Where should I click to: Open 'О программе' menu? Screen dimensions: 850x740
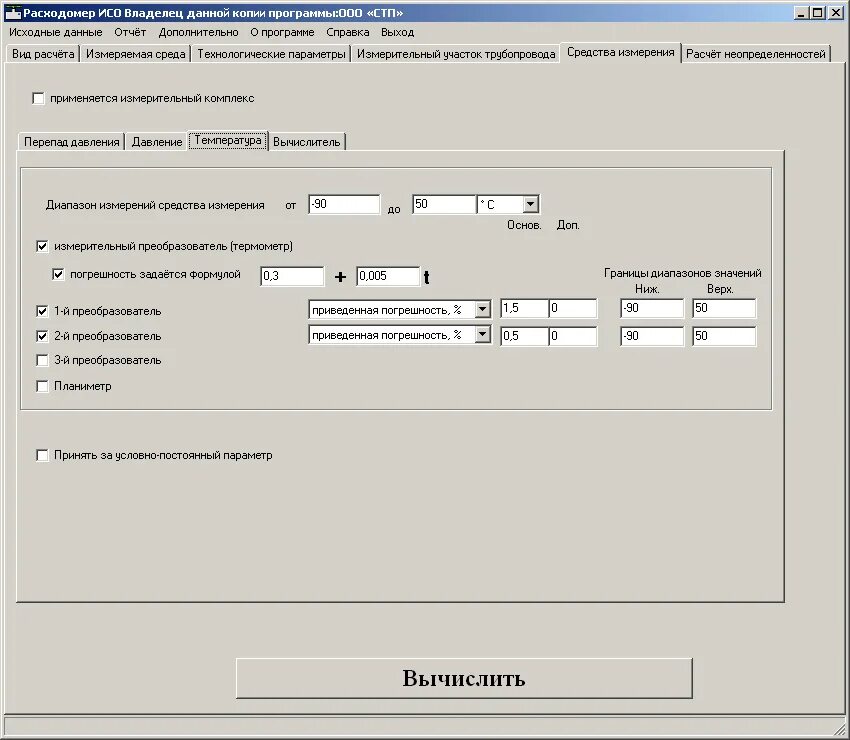tap(282, 33)
